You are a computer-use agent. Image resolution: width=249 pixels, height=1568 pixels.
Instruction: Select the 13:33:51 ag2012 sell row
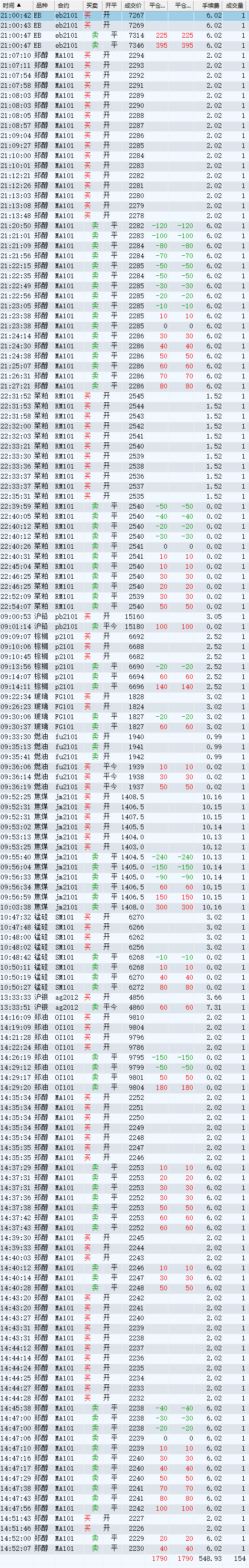coord(124,1007)
